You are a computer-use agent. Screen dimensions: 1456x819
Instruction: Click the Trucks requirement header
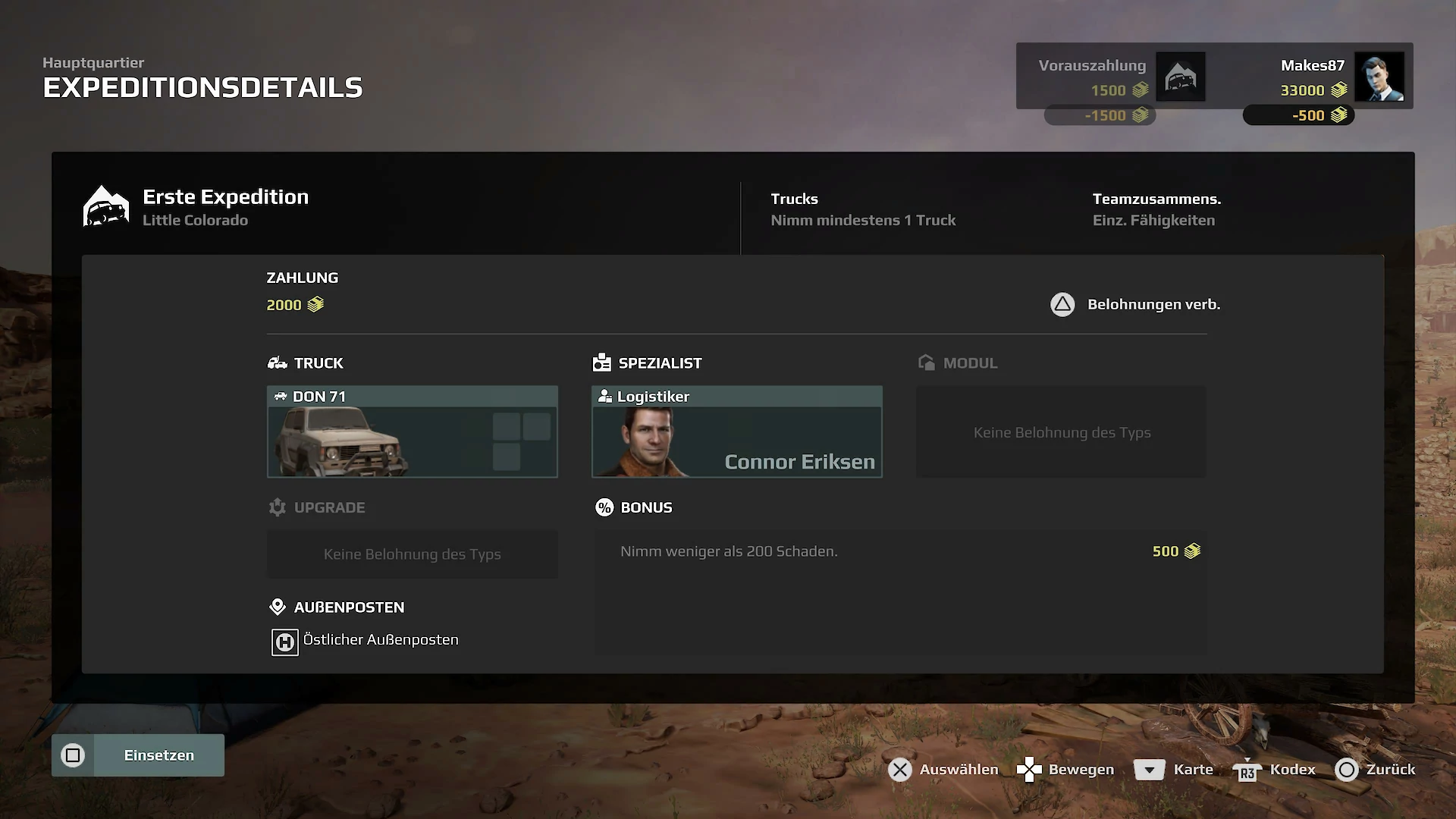point(794,199)
